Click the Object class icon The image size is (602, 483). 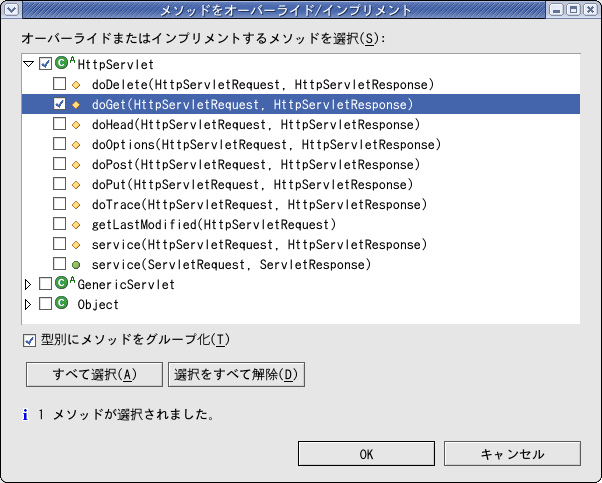coord(61,303)
